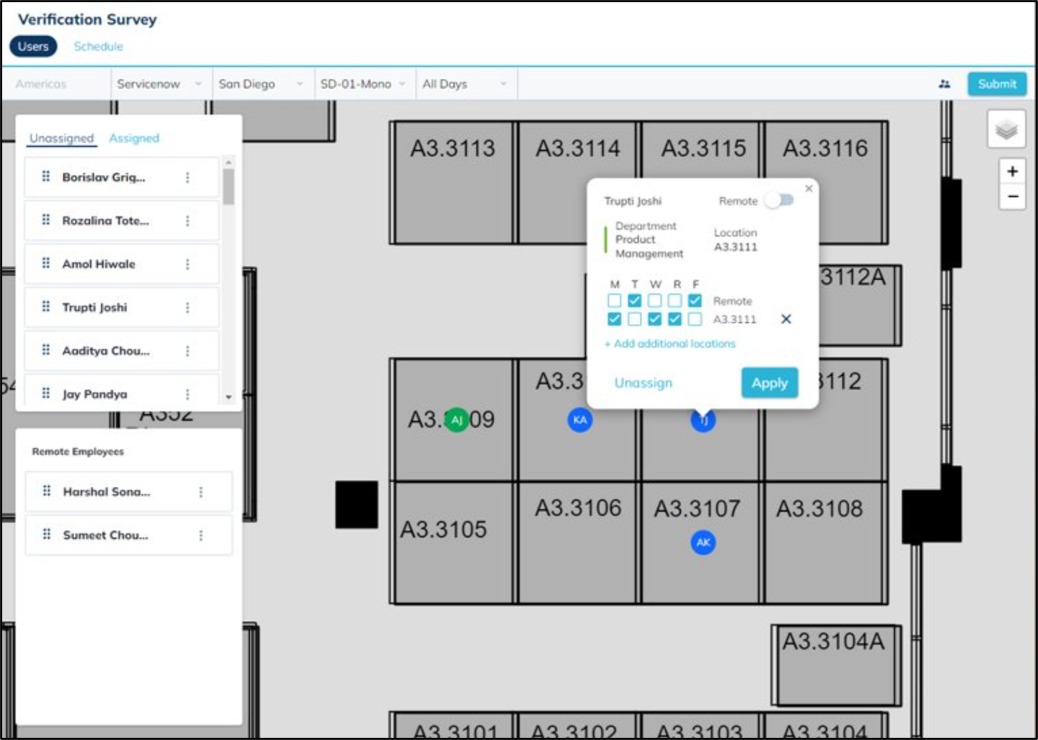Switch to the Schedule tab

(x=98, y=46)
